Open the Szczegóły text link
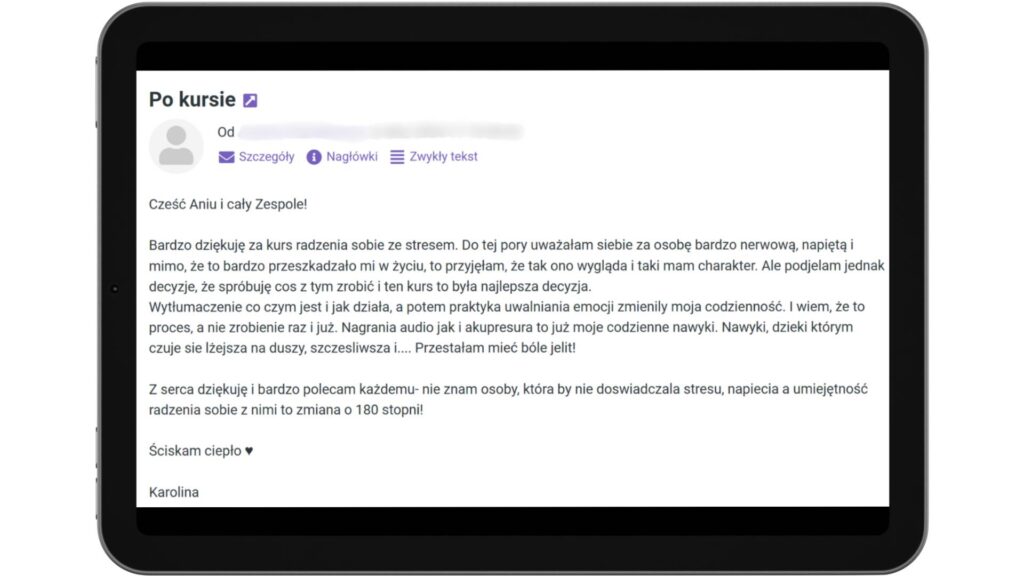 pyautogui.click(x=266, y=157)
